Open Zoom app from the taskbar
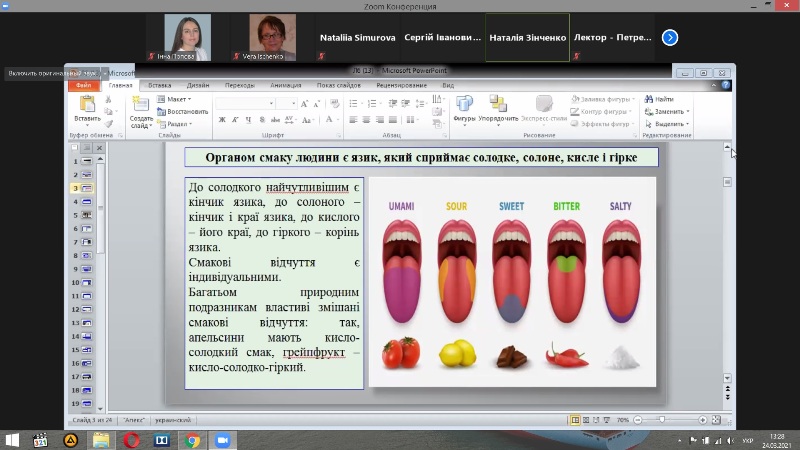Viewport: 800px width, 450px height. coord(222,440)
